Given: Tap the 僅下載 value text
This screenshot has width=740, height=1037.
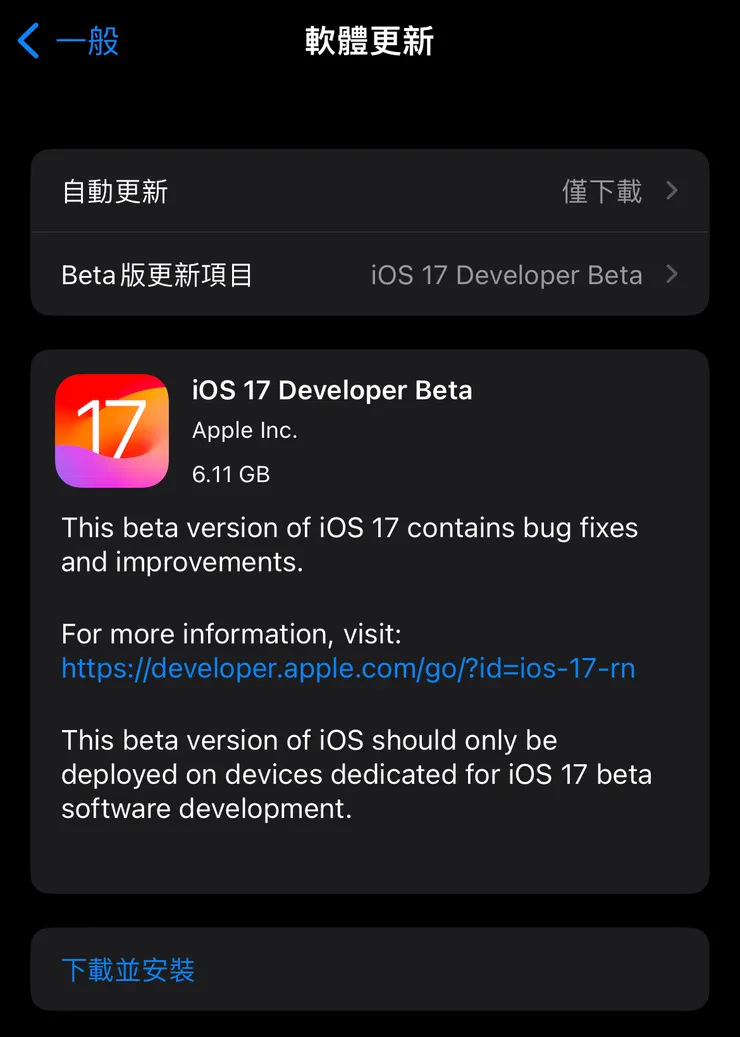Looking at the screenshot, I should [602, 191].
